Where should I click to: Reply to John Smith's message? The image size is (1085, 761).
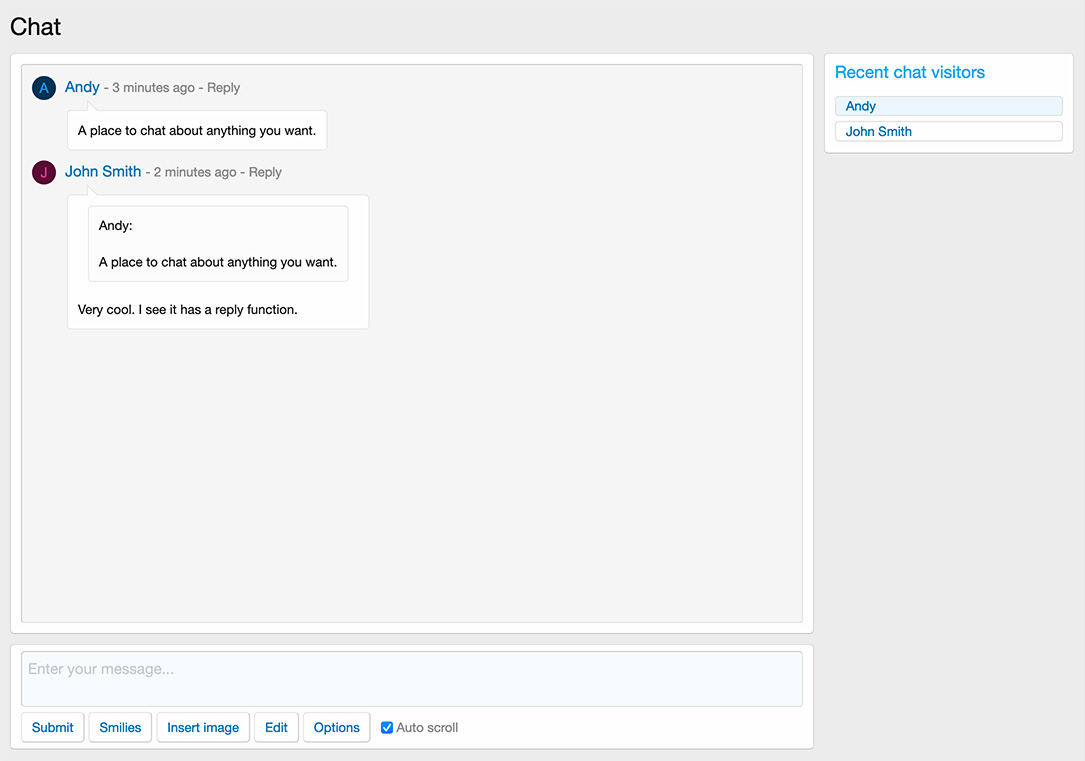[265, 173]
